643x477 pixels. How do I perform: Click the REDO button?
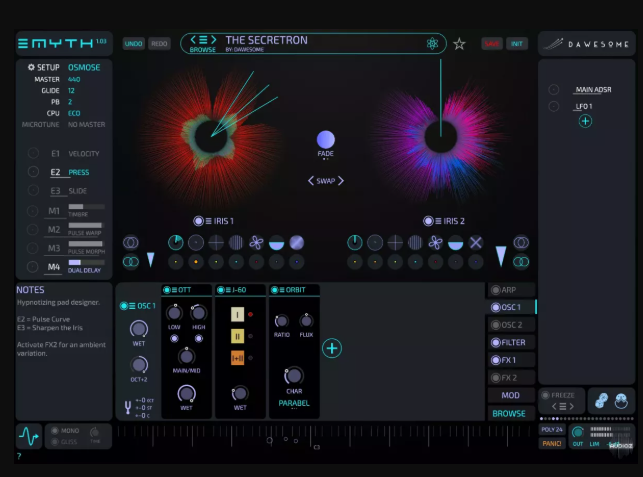tap(159, 43)
